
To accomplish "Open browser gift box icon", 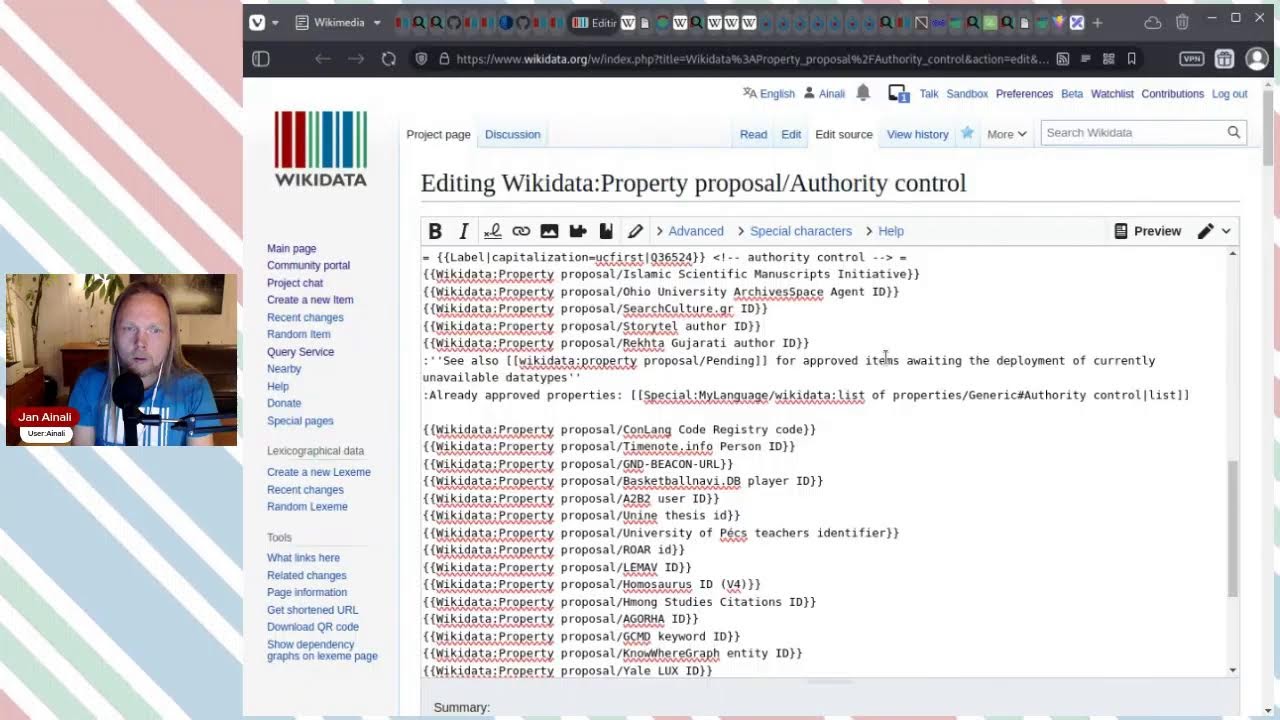I will 1224,59.
